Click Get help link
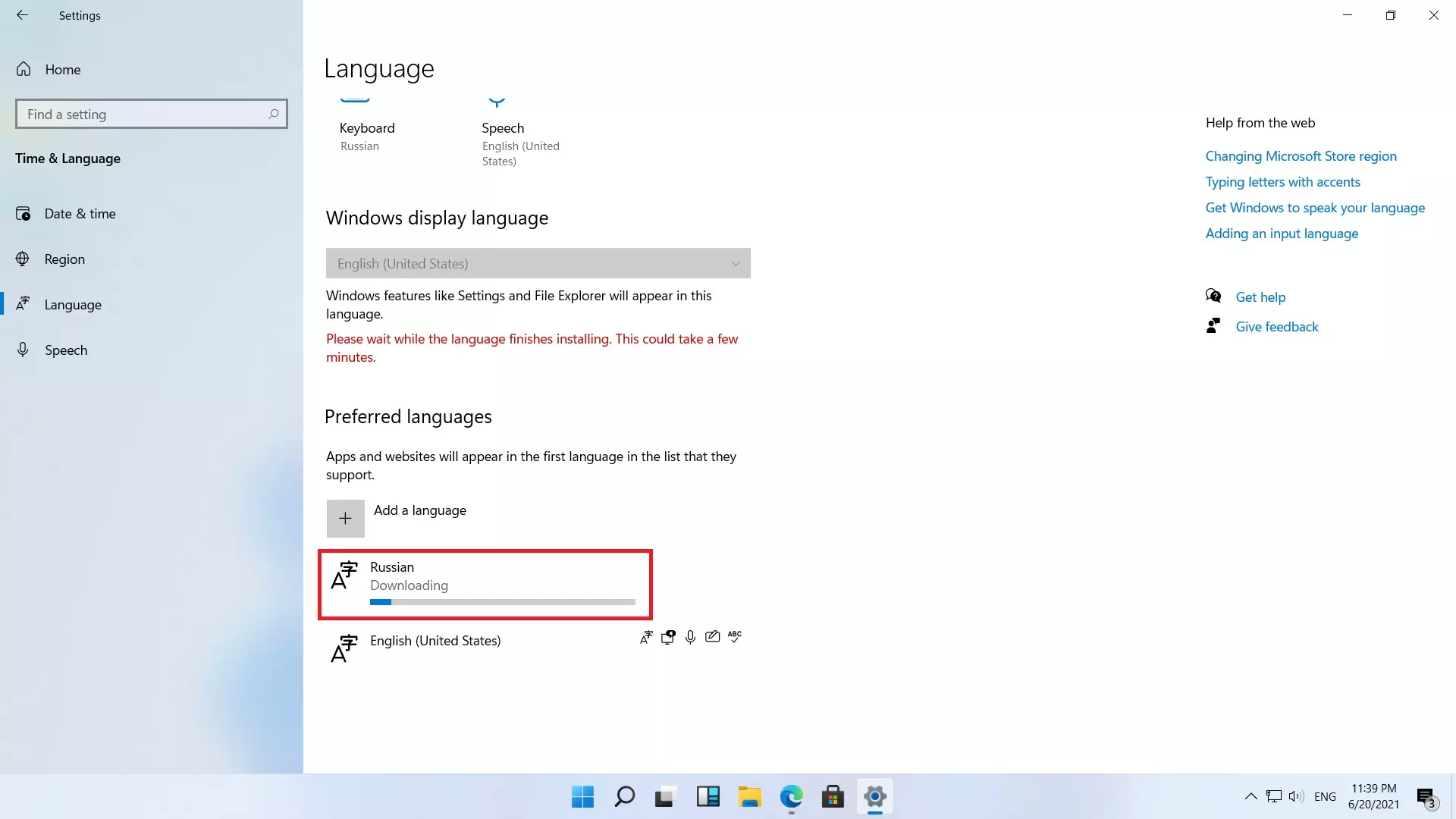This screenshot has height=819, width=1456. [x=1260, y=297]
